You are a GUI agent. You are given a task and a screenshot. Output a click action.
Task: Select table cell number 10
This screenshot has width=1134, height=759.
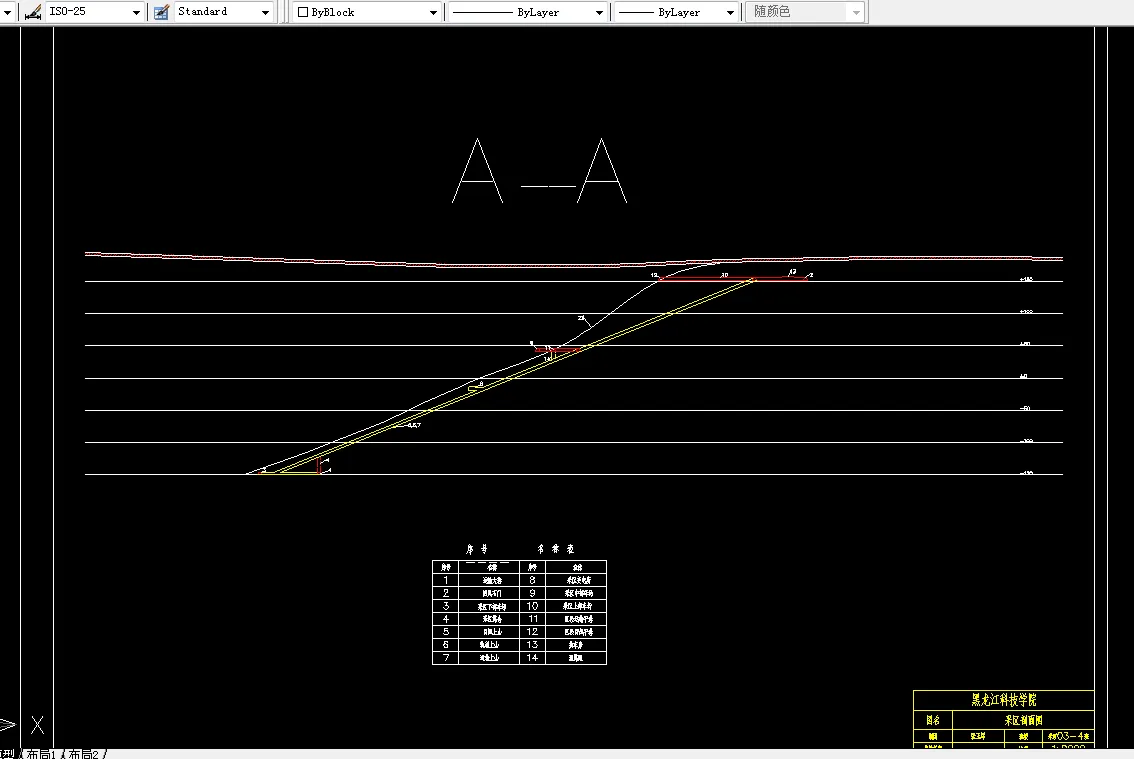(x=532, y=606)
